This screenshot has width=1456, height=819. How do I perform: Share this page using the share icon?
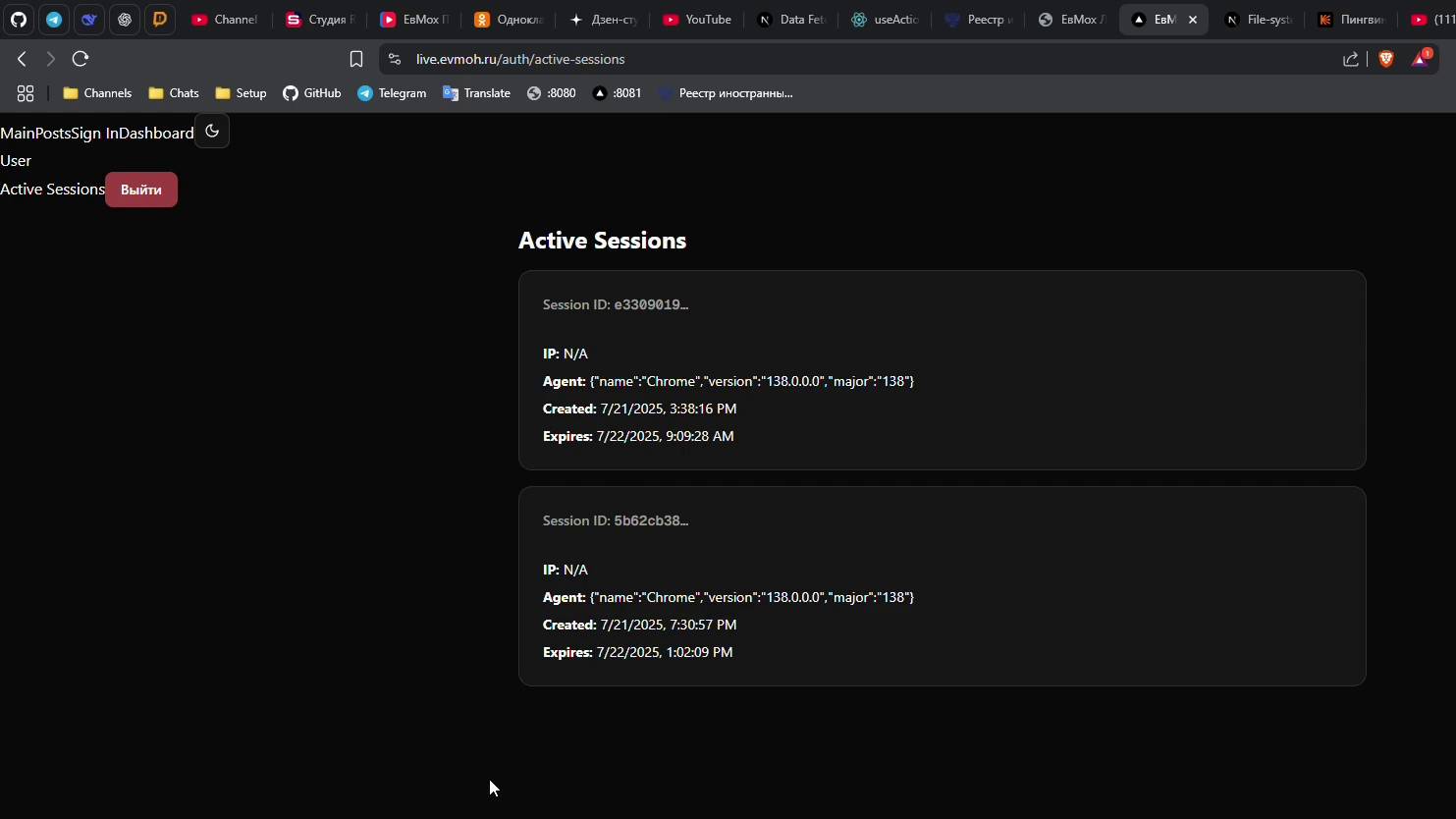(x=1351, y=59)
